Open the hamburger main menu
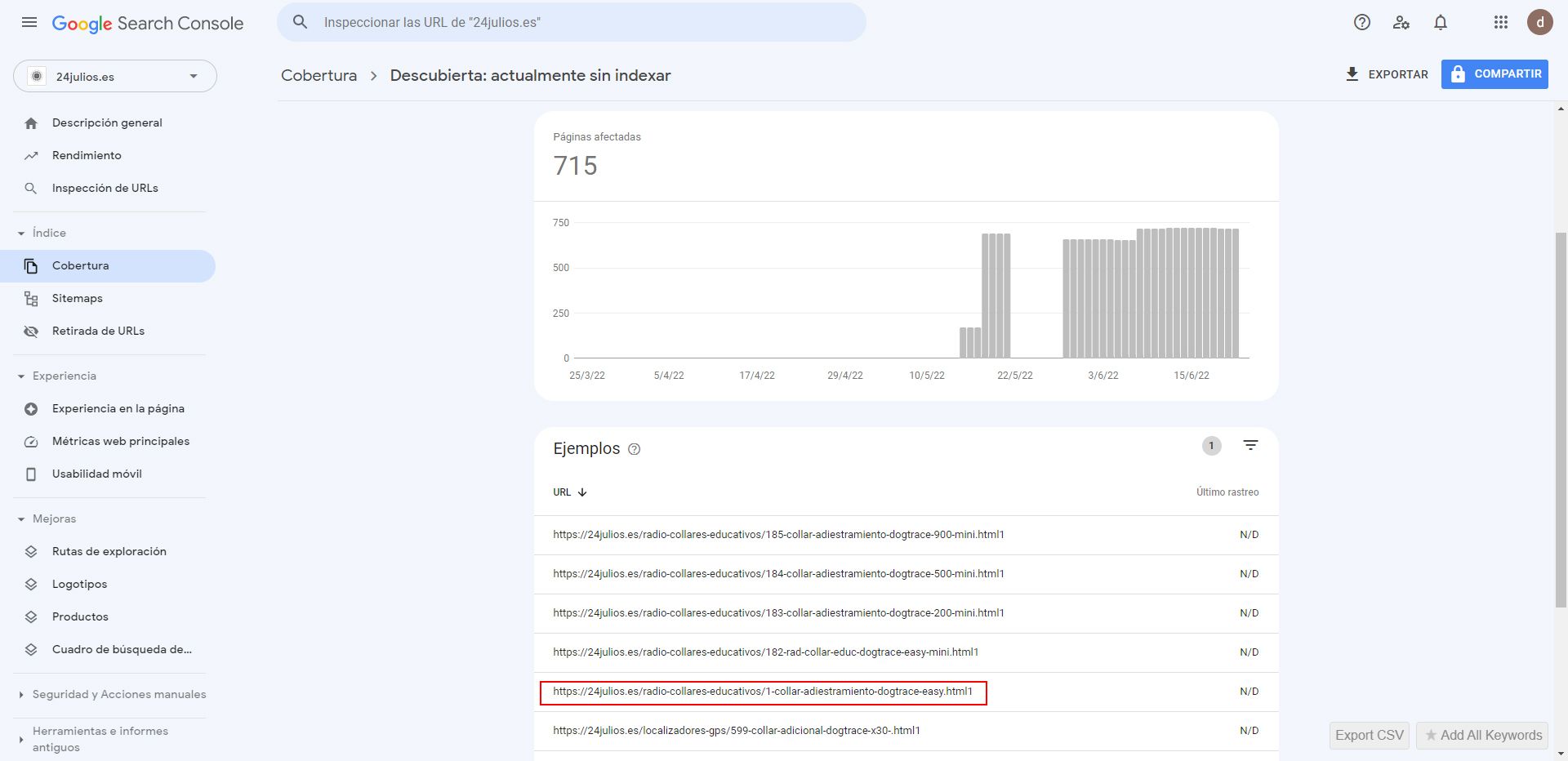Image resolution: width=1568 pixels, height=761 pixels. pyautogui.click(x=29, y=23)
